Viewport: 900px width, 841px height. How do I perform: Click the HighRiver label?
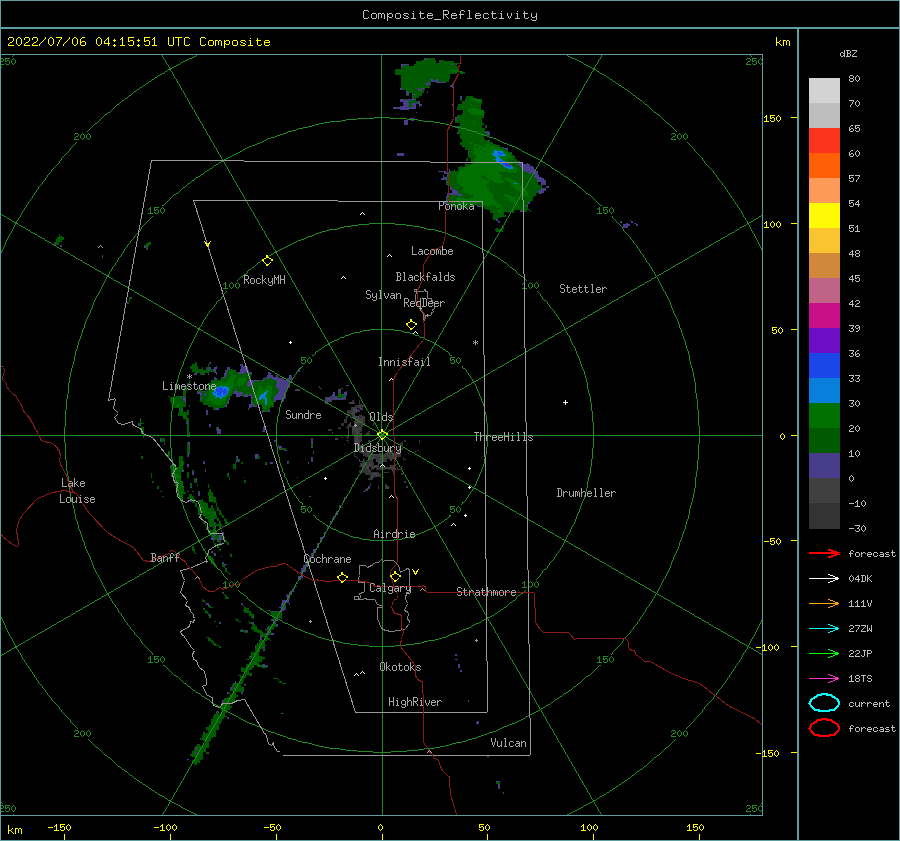pos(415,702)
